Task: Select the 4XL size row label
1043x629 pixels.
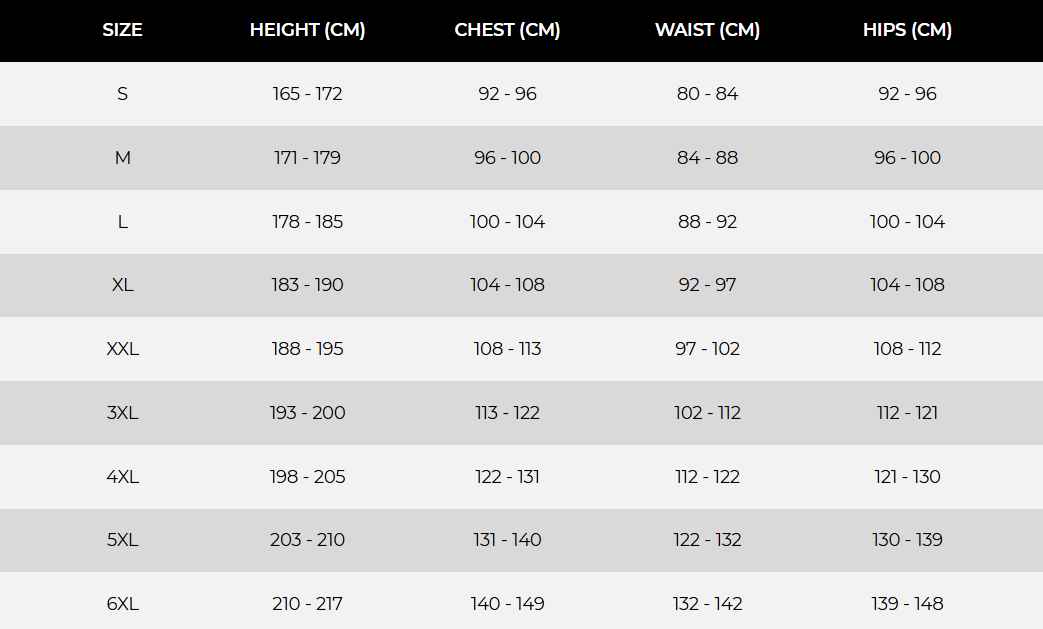Action: point(122,477)
